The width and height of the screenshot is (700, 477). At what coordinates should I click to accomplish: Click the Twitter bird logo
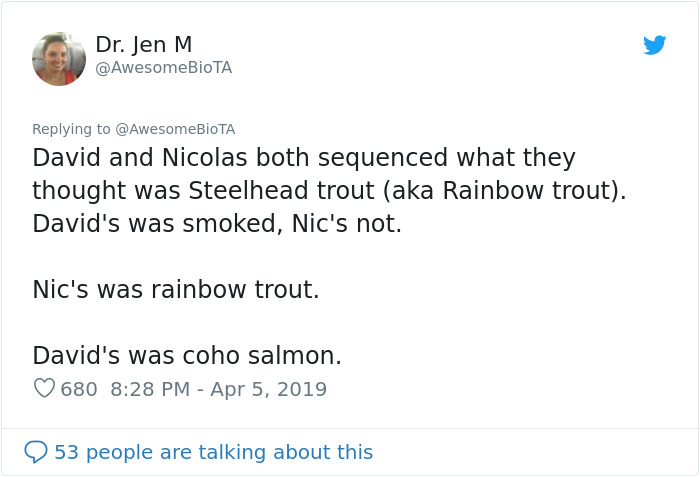coord(654,45)
